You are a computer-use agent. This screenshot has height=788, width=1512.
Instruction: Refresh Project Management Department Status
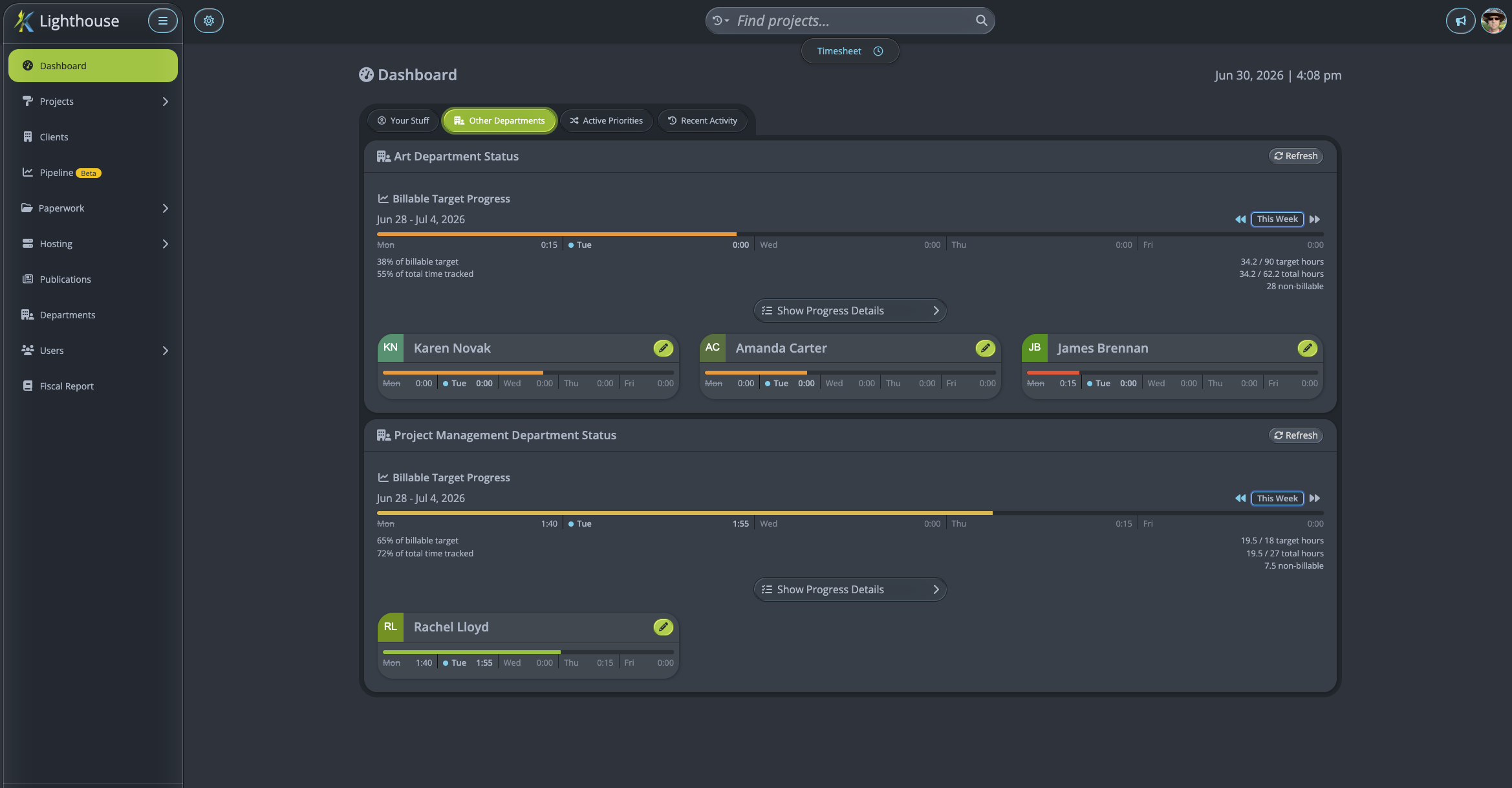coord(1296,435)
